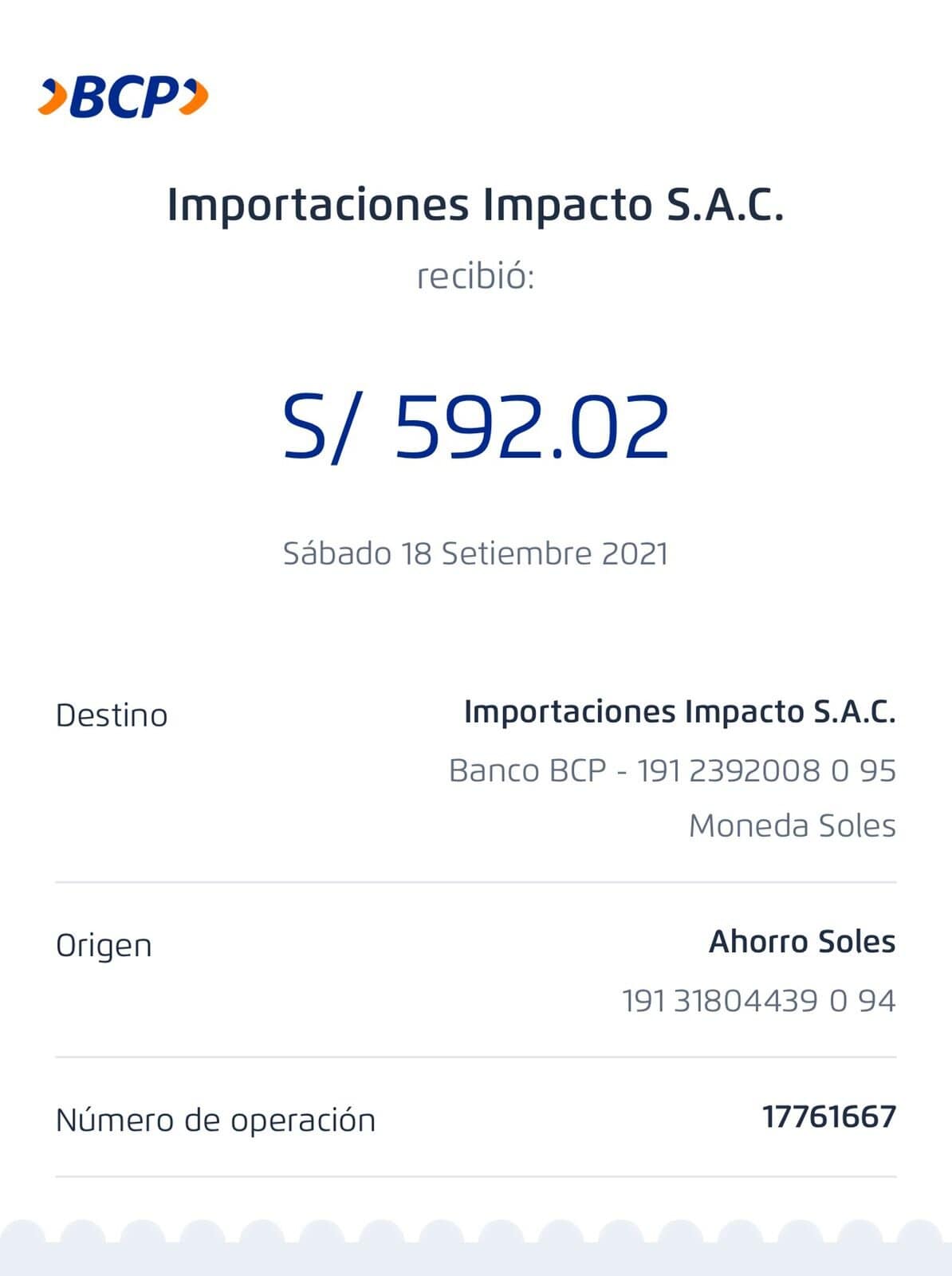
Task: Select the Ahorro Soles origin account name
Action: (801, 942)
